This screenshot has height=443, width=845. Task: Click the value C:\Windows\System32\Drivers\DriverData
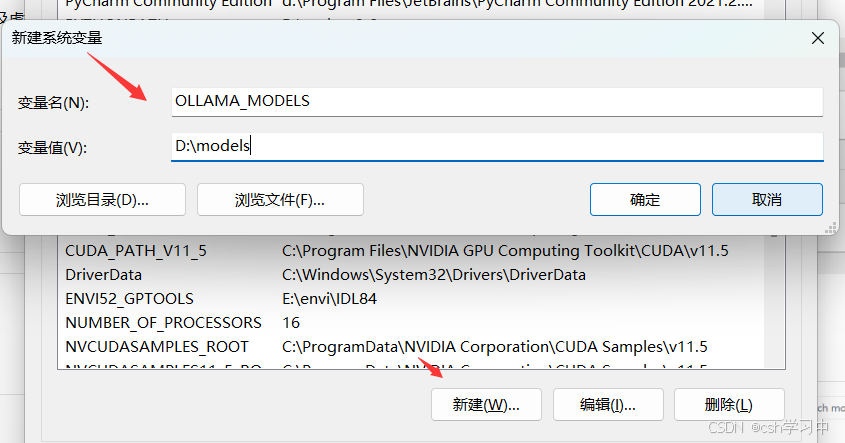[434, 275]
